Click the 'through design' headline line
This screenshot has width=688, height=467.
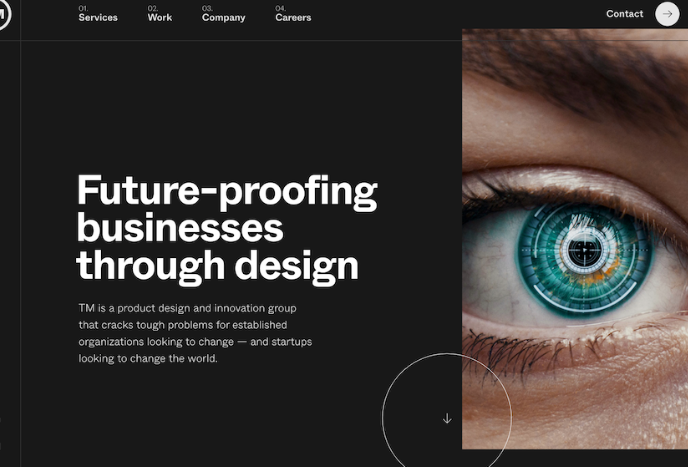217,267
